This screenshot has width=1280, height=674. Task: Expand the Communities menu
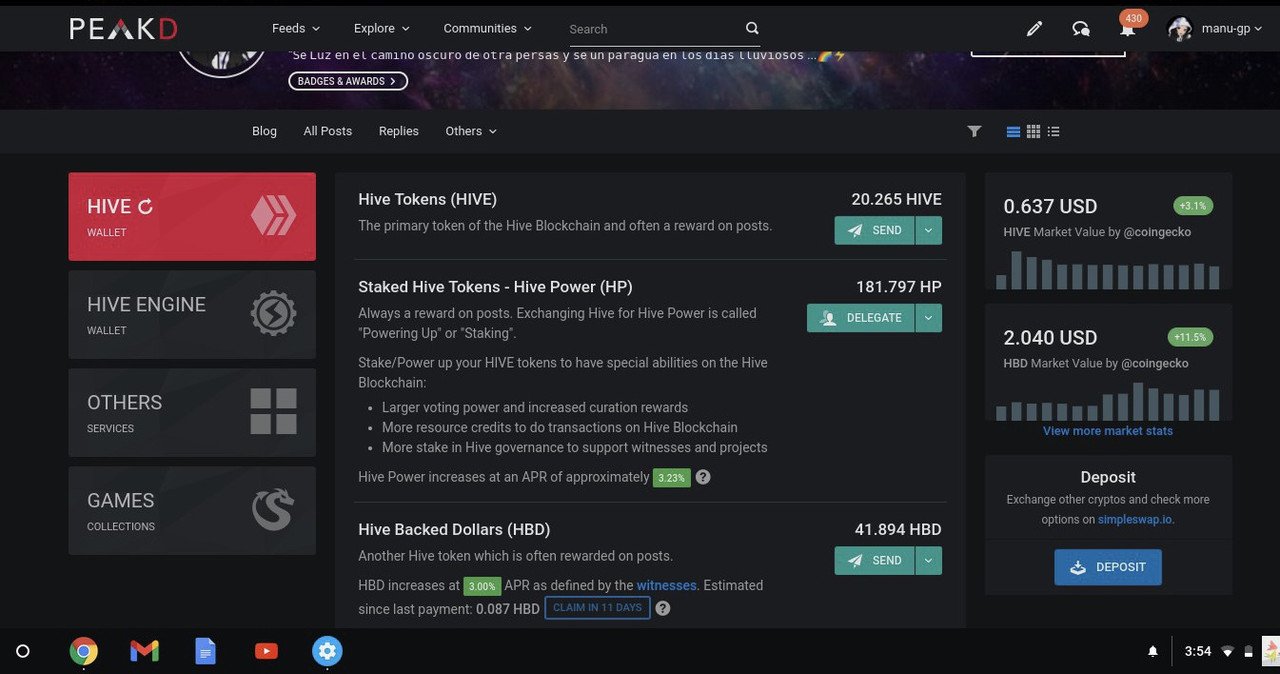488,28
